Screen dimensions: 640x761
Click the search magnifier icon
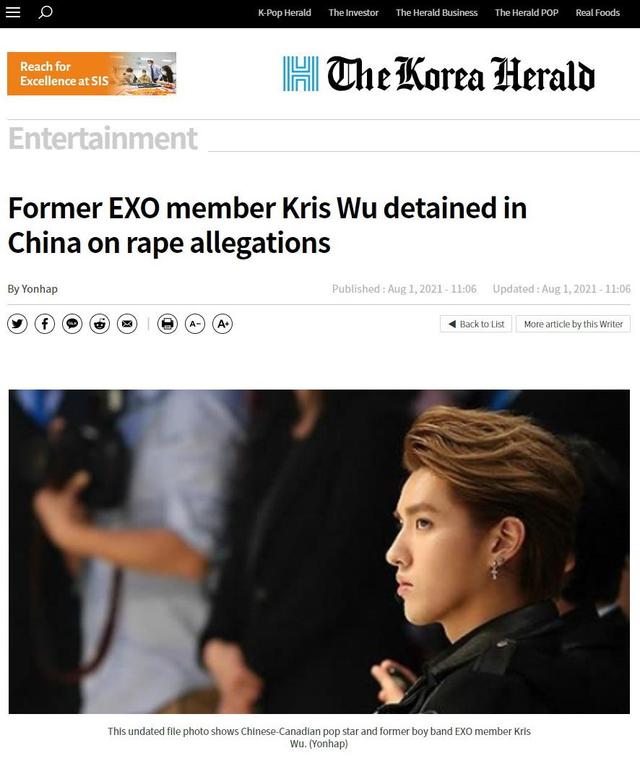click(x=45, y=12)
